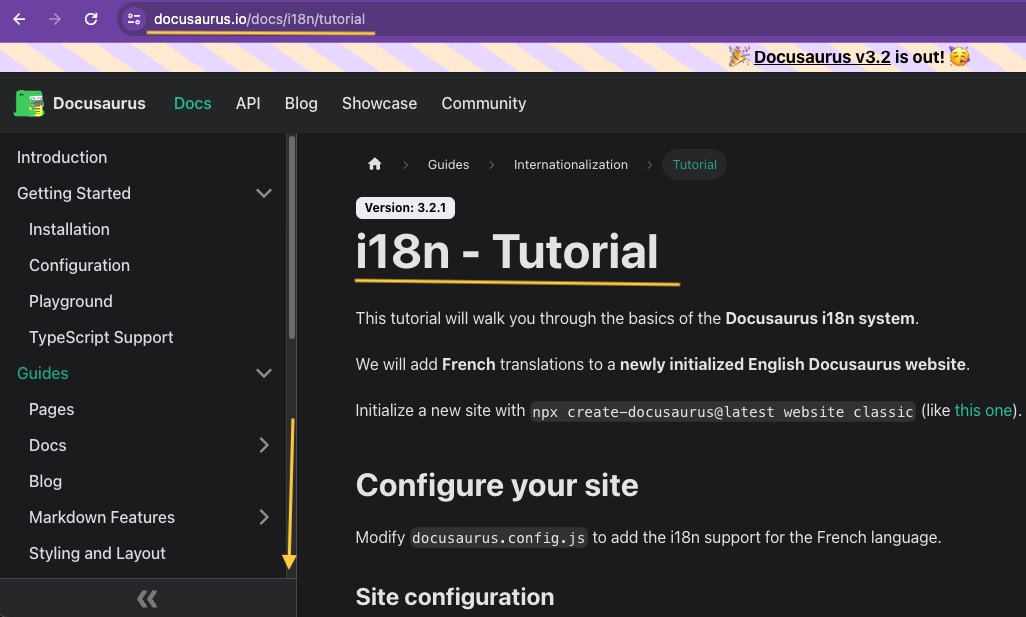Viewport: 1026px width, 617px height.
Task: Click the Docusaurus dinosaur logo
Action: (x=29, y=103)
